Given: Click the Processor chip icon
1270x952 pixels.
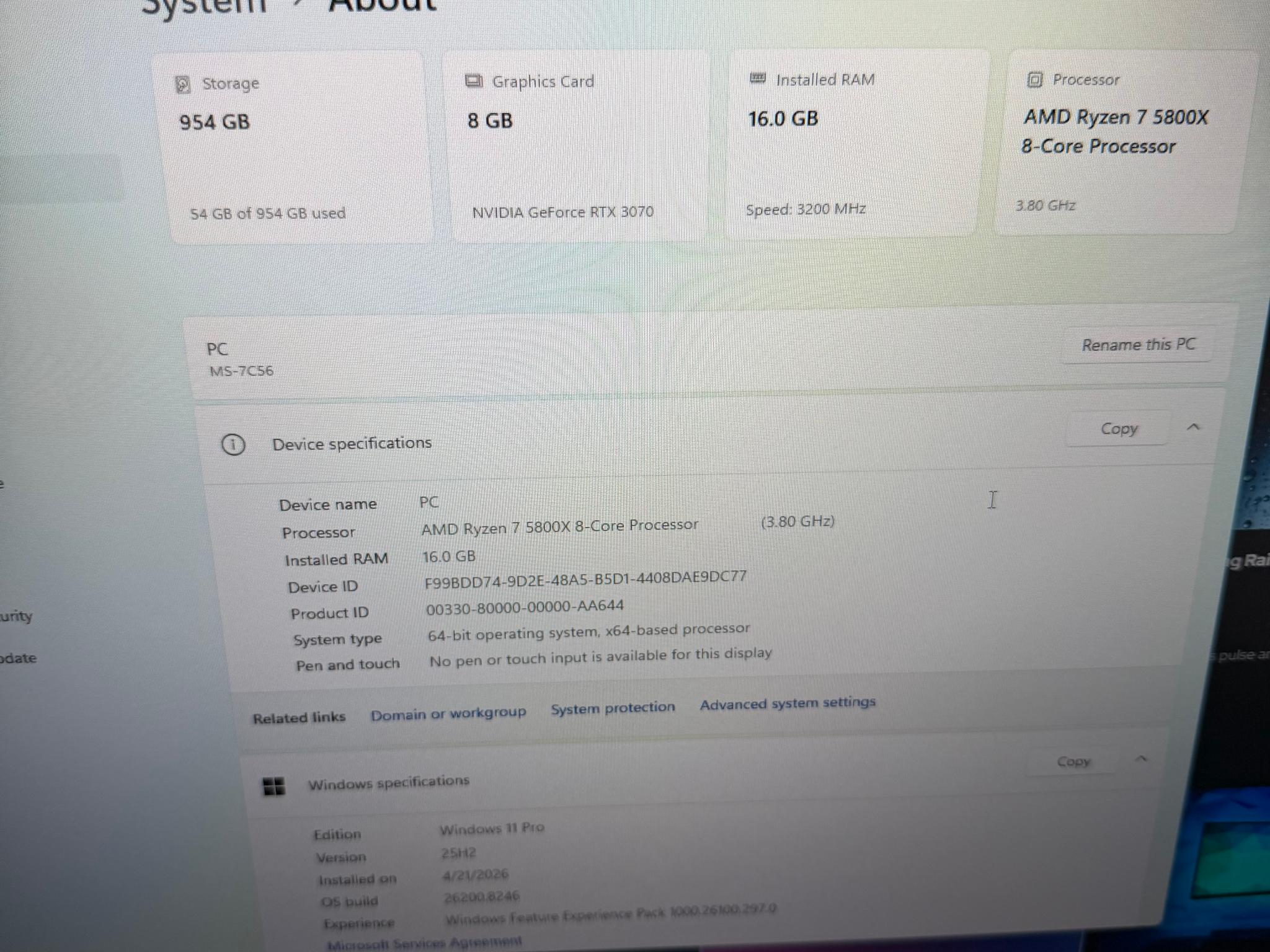Looking at the screenshot, I should tap(1034, 79).
